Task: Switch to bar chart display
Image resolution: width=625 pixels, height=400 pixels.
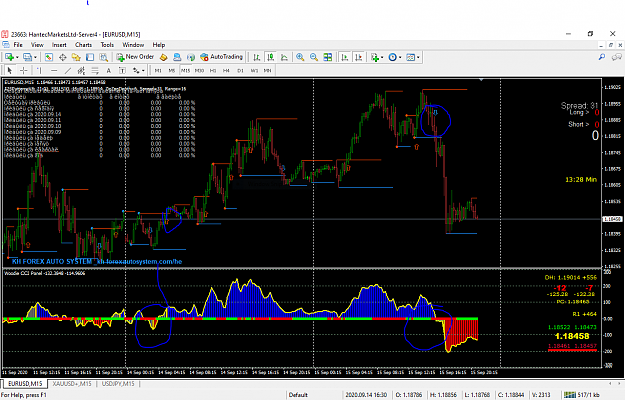Action: coord(257,57)
